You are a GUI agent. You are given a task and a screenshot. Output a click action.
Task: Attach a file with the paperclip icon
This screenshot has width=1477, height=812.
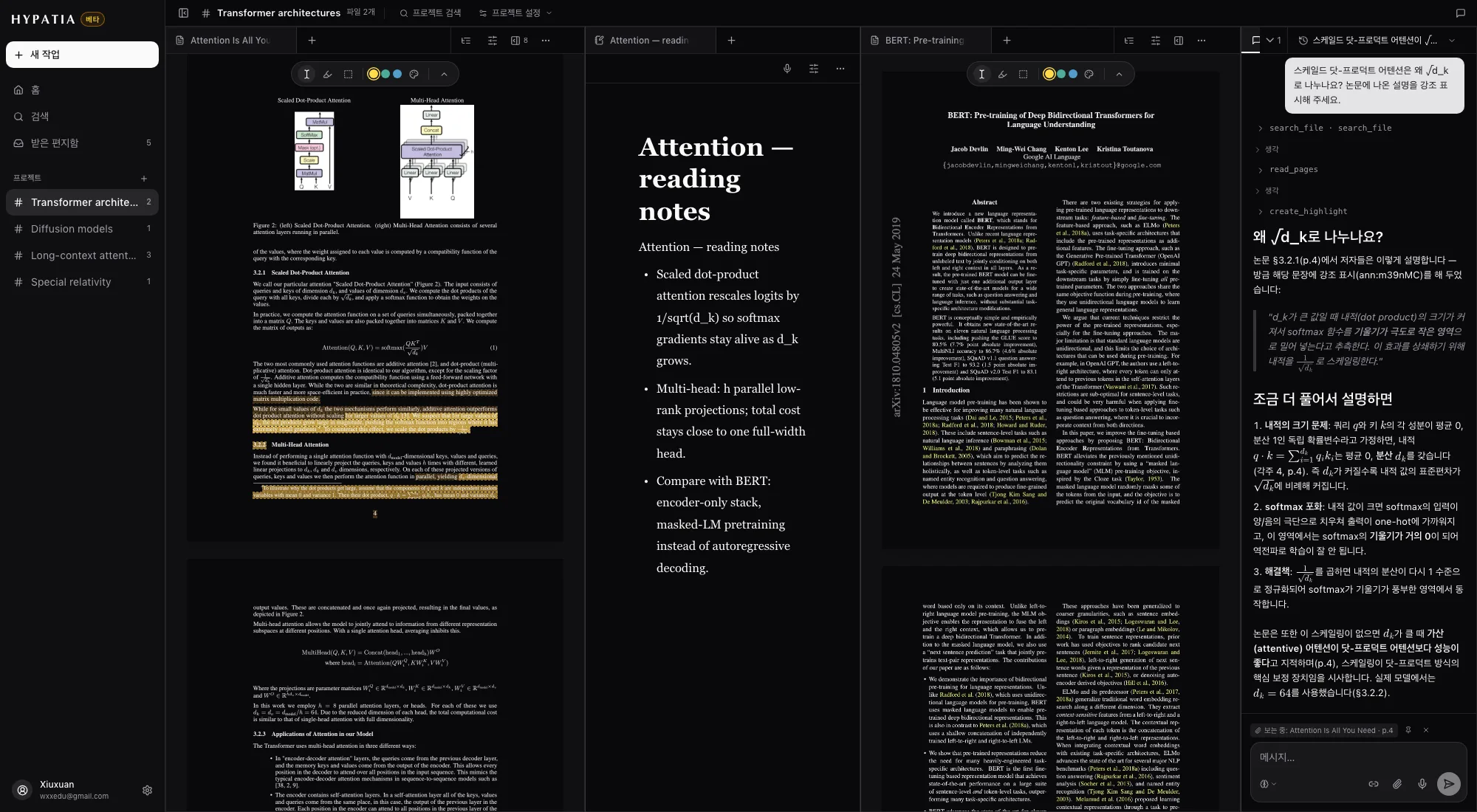point(1397,784)
